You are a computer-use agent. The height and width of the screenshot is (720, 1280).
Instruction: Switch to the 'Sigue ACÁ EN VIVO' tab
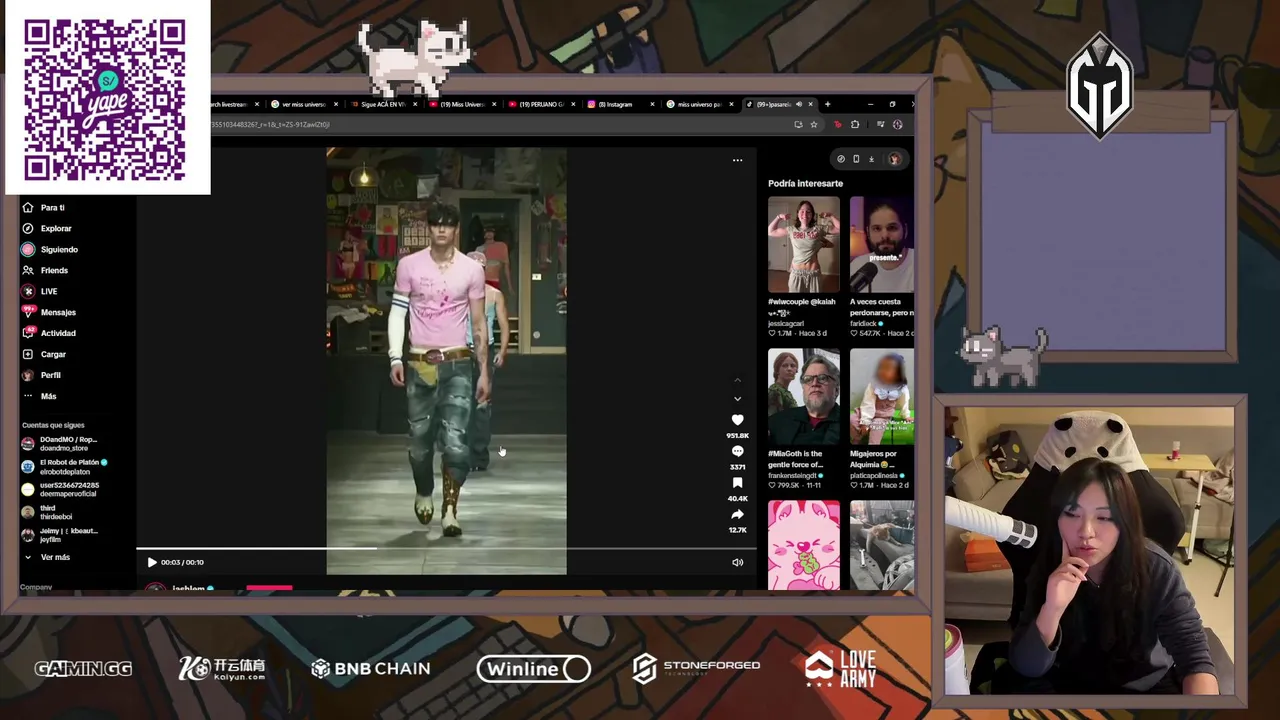click(x=382, y=104)
